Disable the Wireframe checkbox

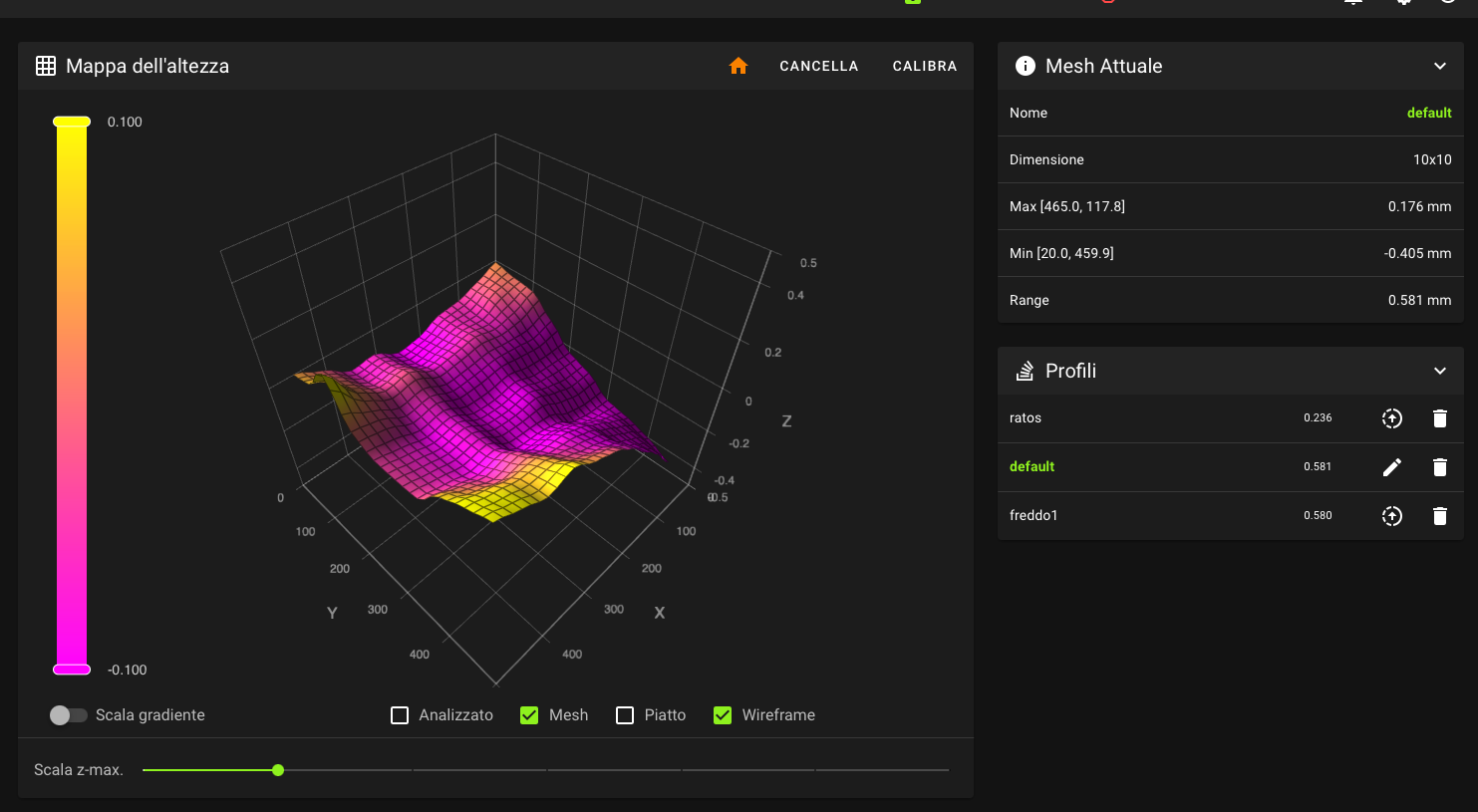coord(723,715)
